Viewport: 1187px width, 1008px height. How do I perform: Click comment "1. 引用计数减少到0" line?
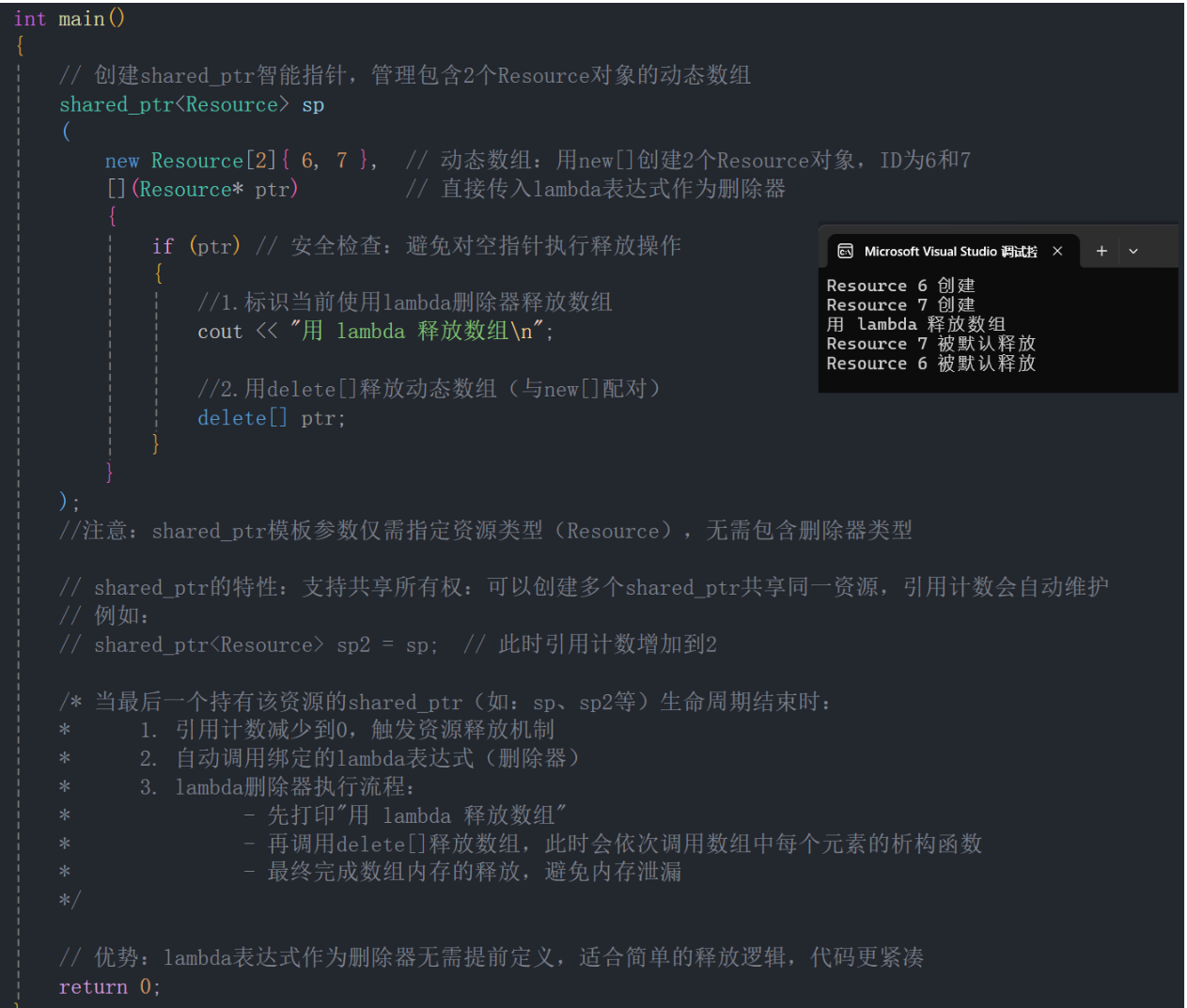click(x=347, y=730)
